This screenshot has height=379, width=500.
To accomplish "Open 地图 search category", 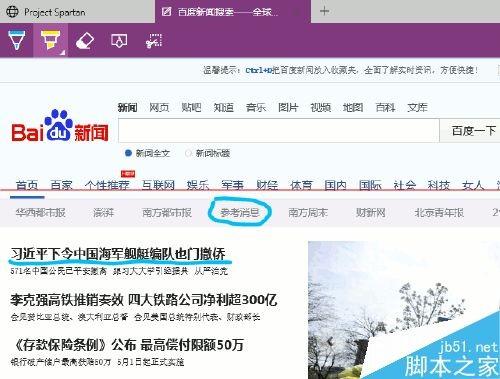I will [353, 107].
